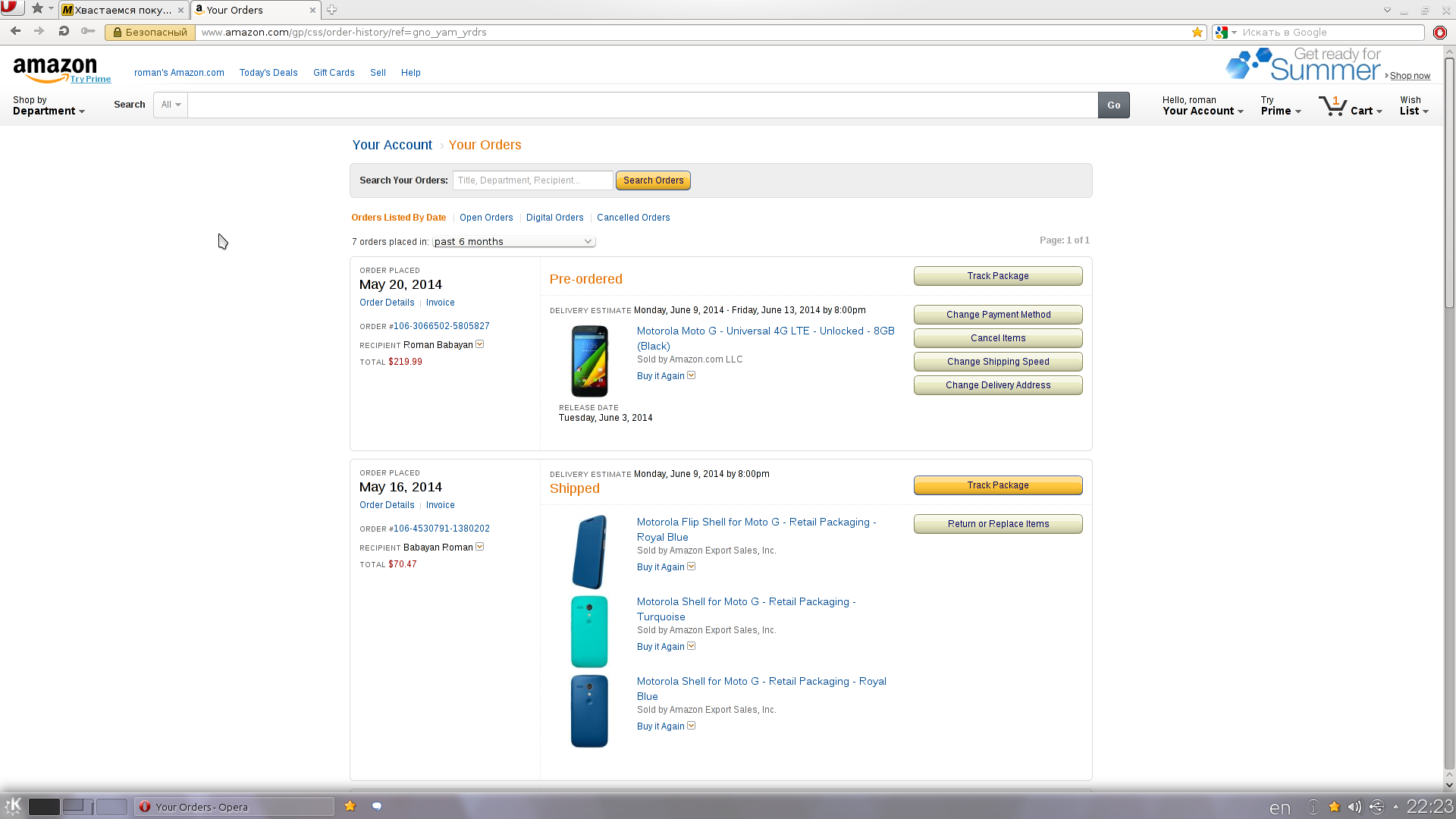Open Motorola Moto G product link
Image resolution: width=1456 pixels, height=819 pixels.
[765, 338]
